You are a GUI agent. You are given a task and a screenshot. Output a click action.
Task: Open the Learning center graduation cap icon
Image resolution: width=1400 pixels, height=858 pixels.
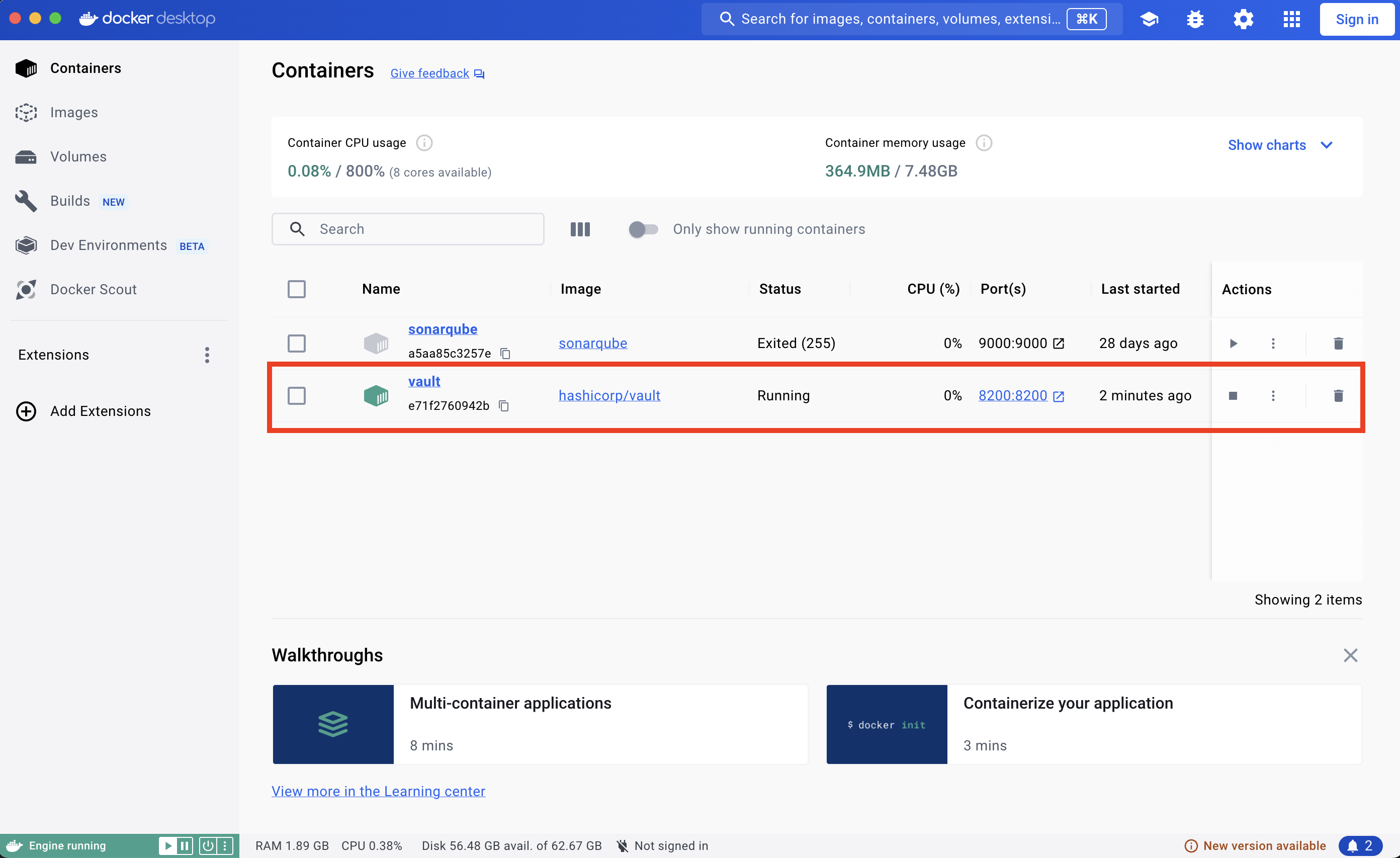click(x=1149, y=19)
